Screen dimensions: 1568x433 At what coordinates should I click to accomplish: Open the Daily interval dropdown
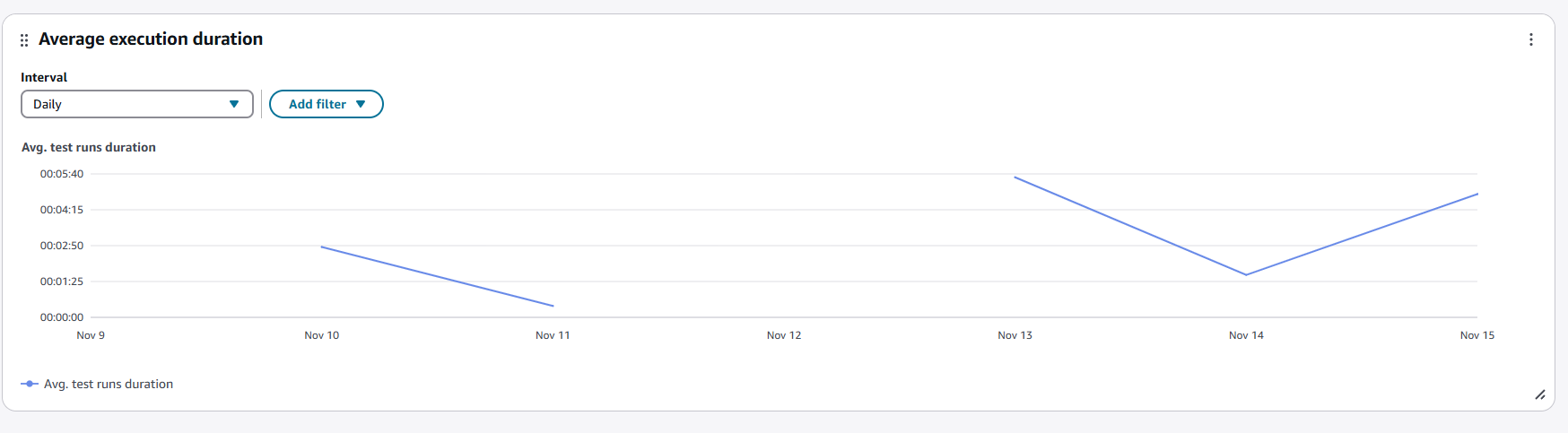(x=136, y=104)
